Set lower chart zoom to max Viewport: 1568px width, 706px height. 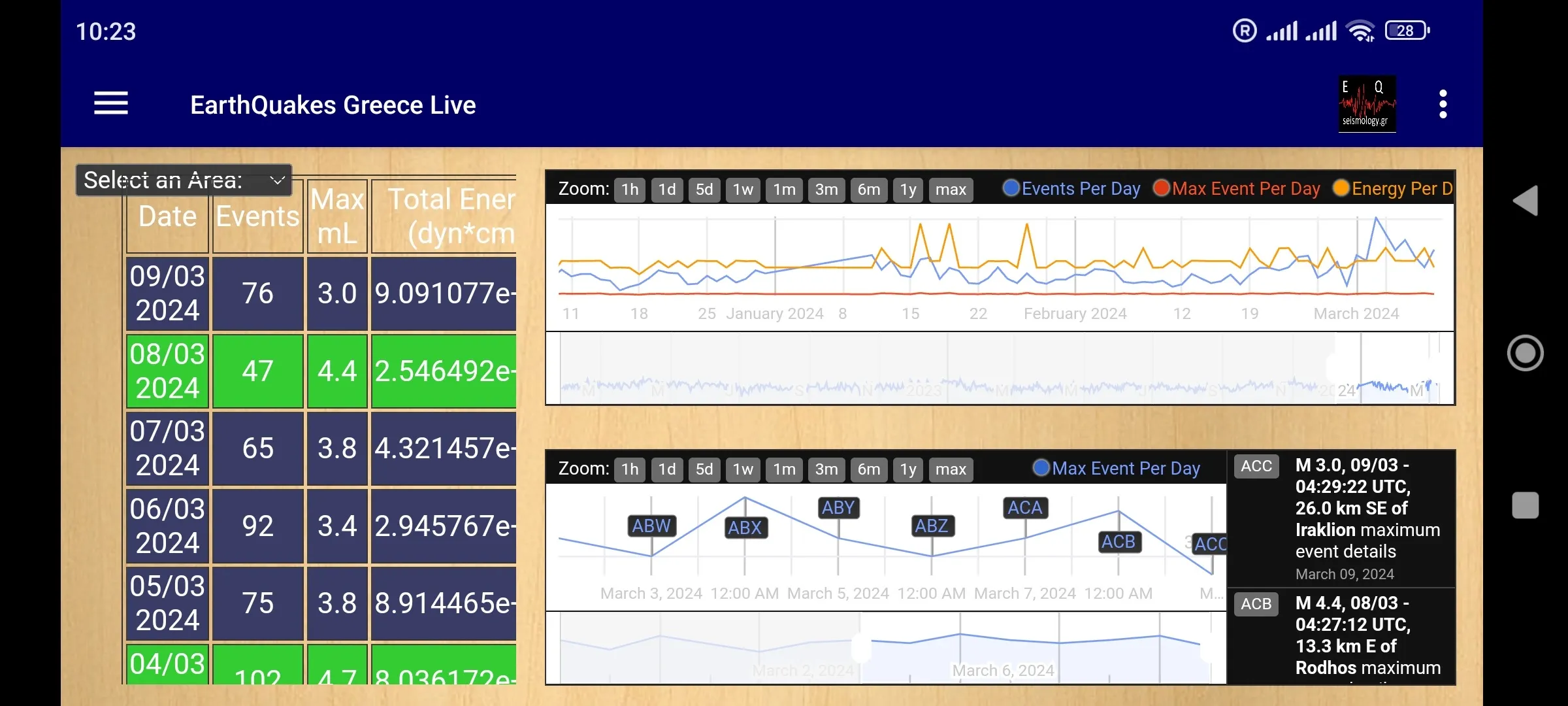(951, 469)
